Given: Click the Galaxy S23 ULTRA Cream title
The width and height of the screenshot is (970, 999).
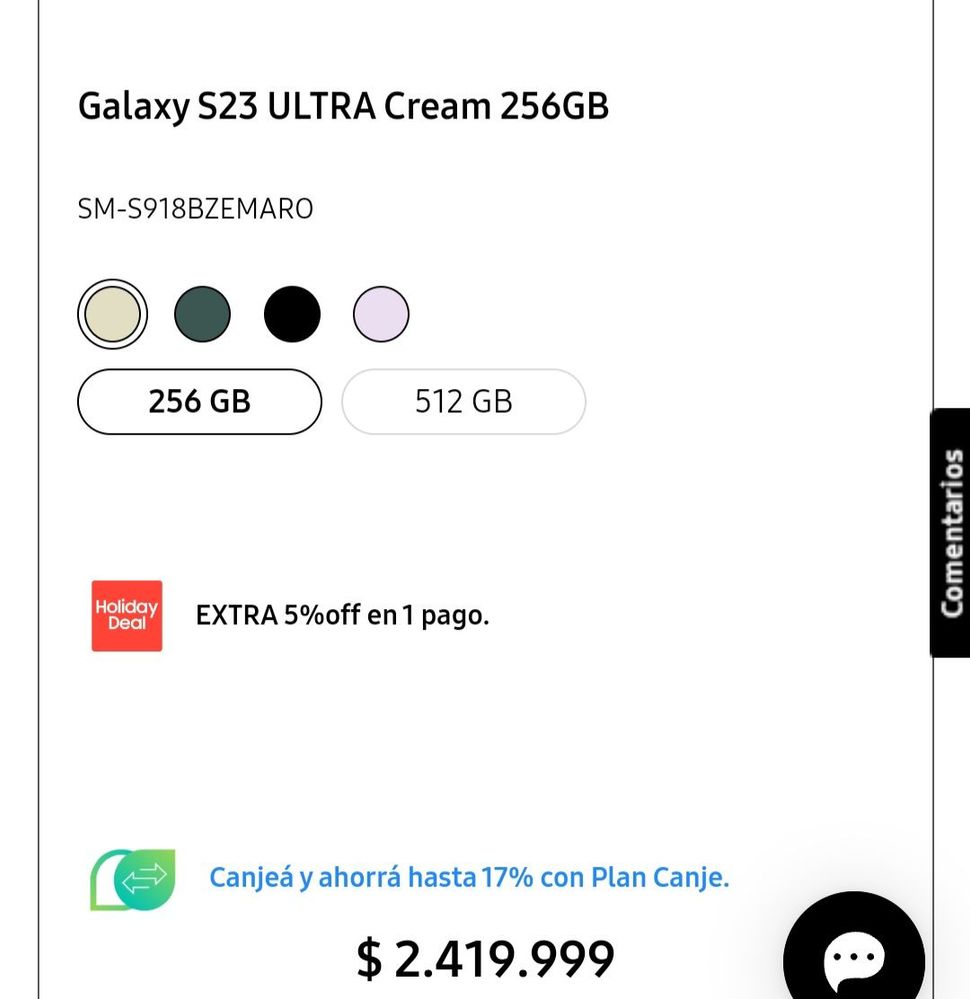Looking at the screenshot, I should click(343, 106).
